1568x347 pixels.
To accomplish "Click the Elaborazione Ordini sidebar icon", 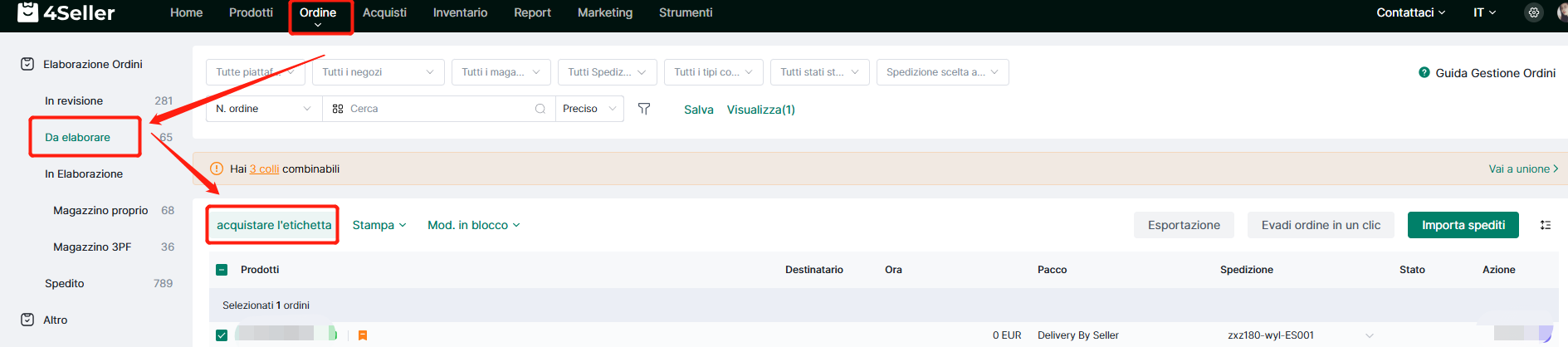I will click(27, 64).
